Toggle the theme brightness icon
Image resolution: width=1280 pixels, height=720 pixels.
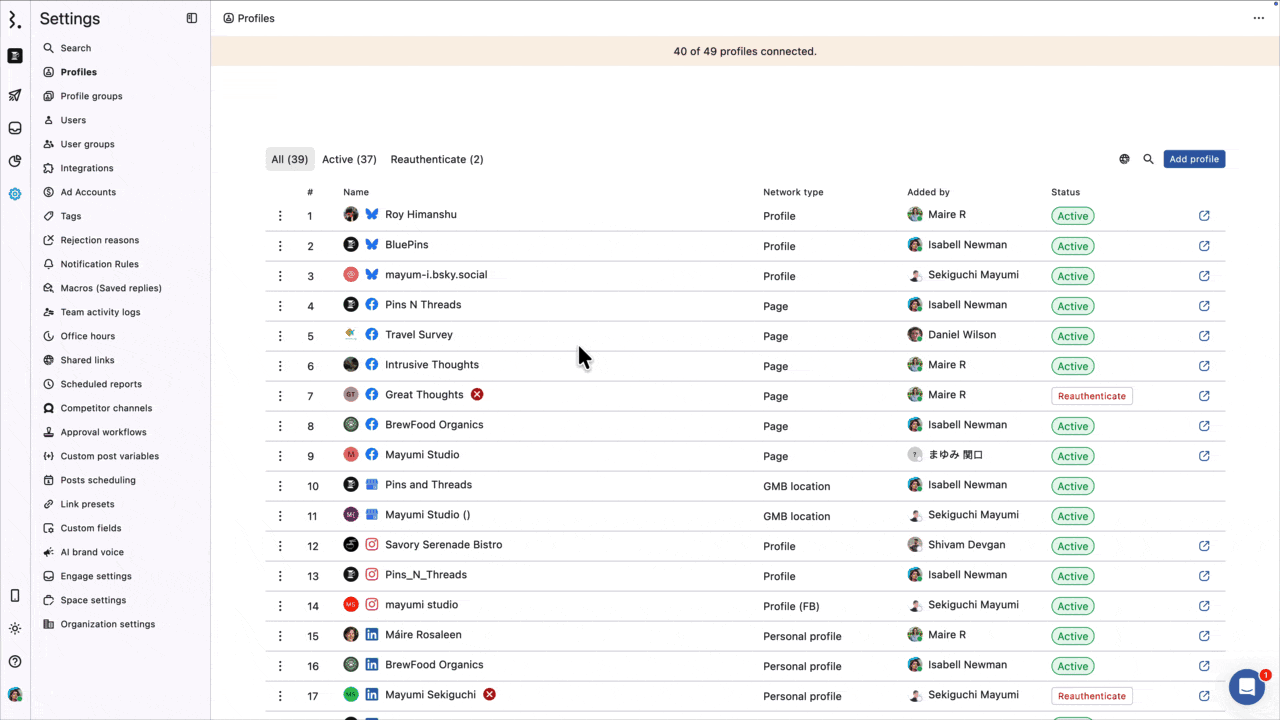pyautogui.click(x=15, y=629)
